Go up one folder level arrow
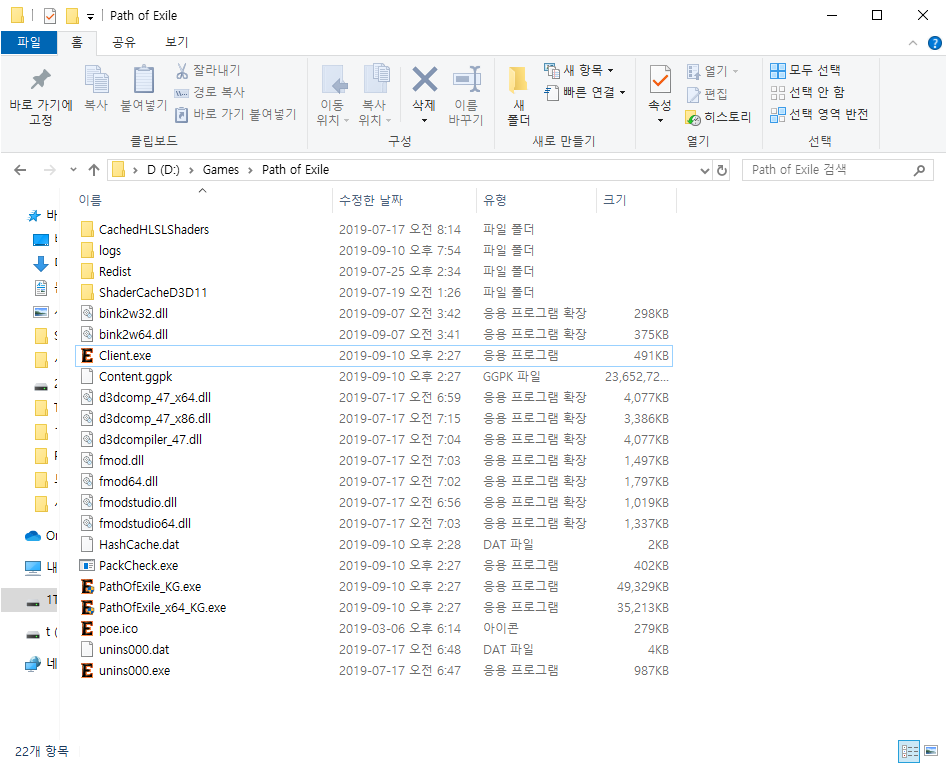The height and width of the screenshot is (764, 947). click(94, 170)
